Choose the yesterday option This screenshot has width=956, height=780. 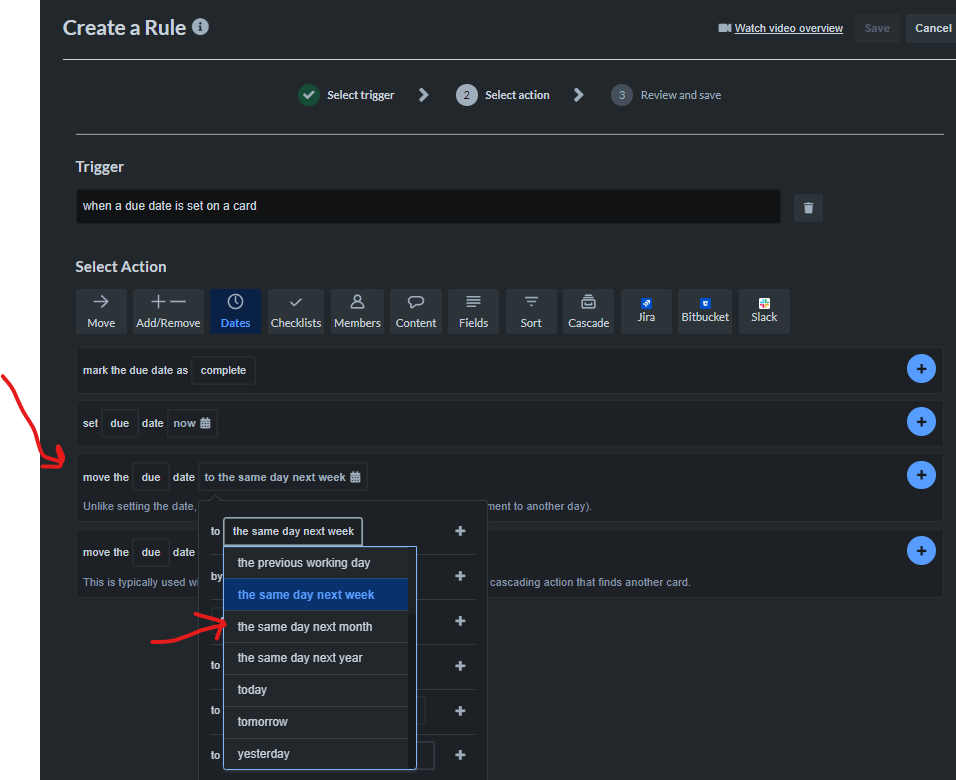(x=316, y=754)
